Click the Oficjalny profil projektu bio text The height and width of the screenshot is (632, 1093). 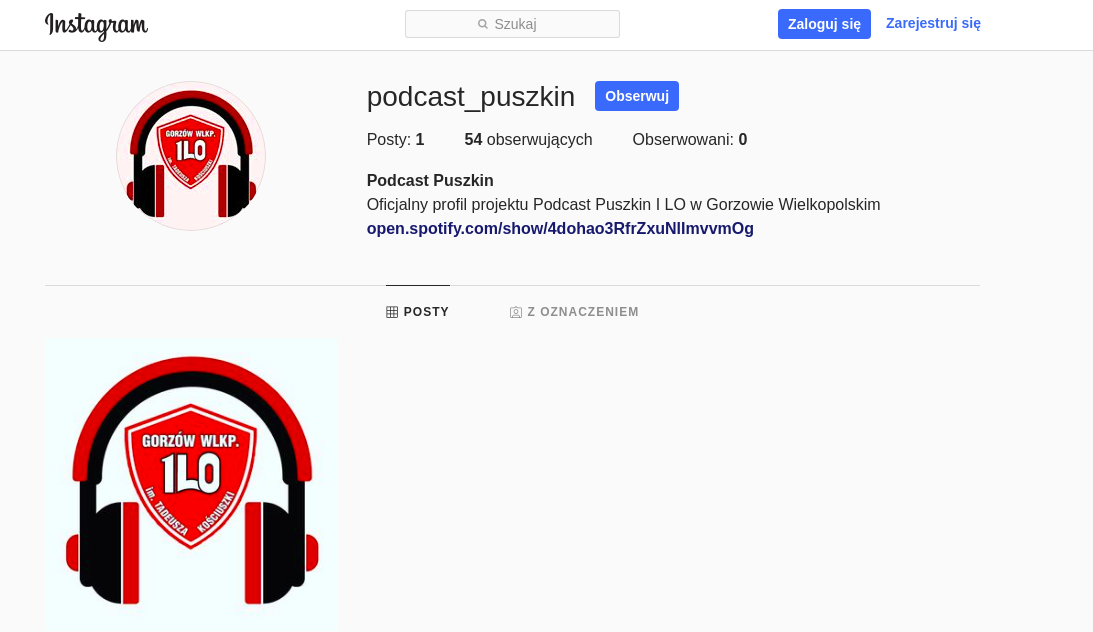[623, 205]
